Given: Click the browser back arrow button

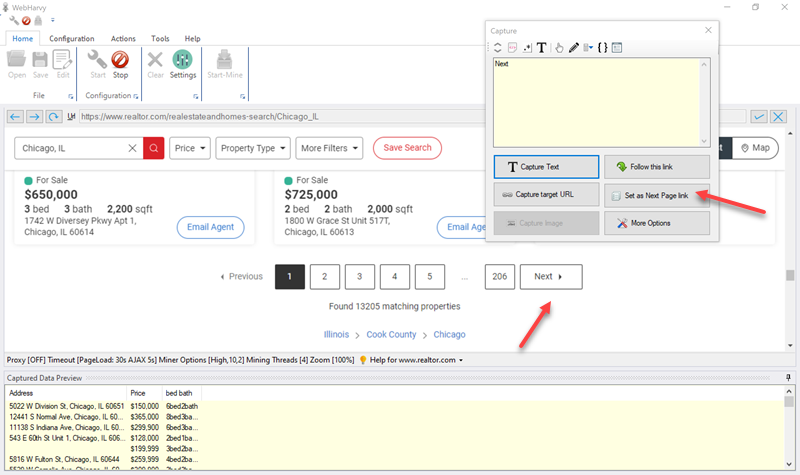Looking at the screenshot, I should pyautogui.click(x=15, y=117).
